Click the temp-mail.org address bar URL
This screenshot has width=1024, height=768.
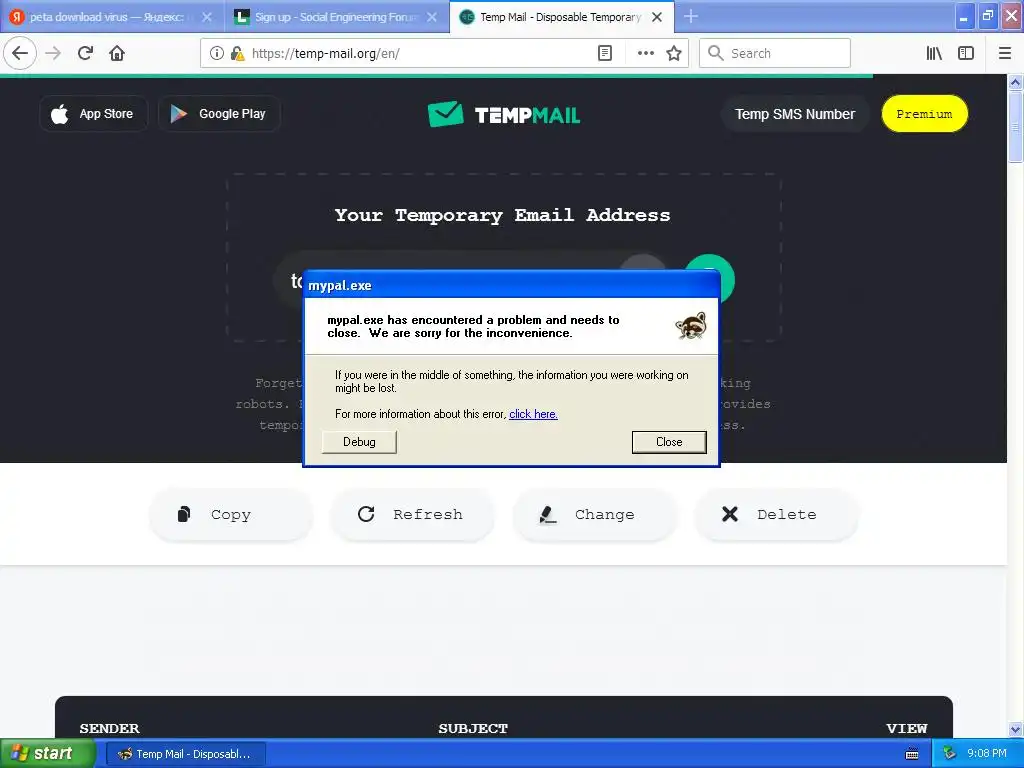[325, 54]
